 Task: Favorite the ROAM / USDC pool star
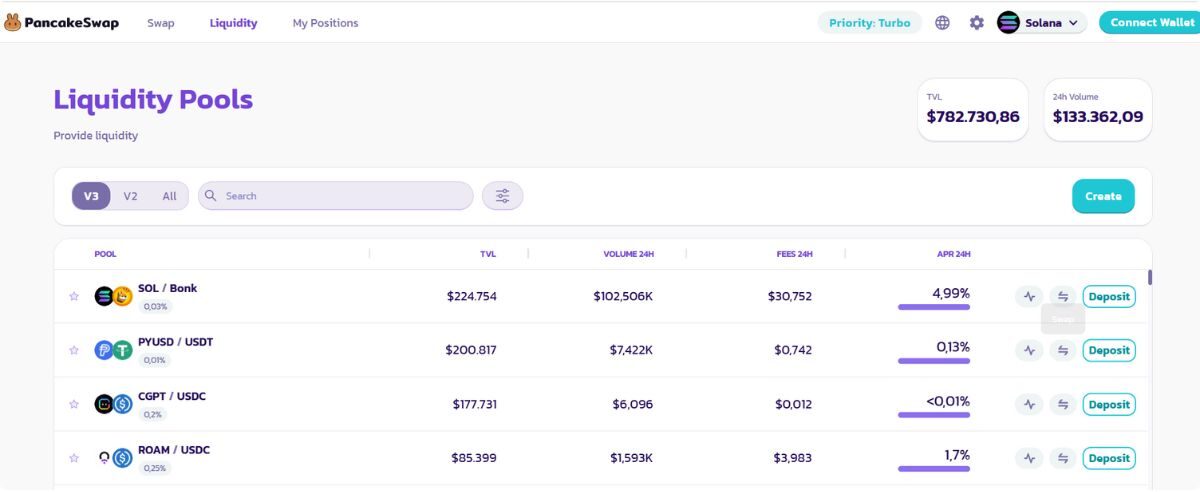click(x=74, y=458)
